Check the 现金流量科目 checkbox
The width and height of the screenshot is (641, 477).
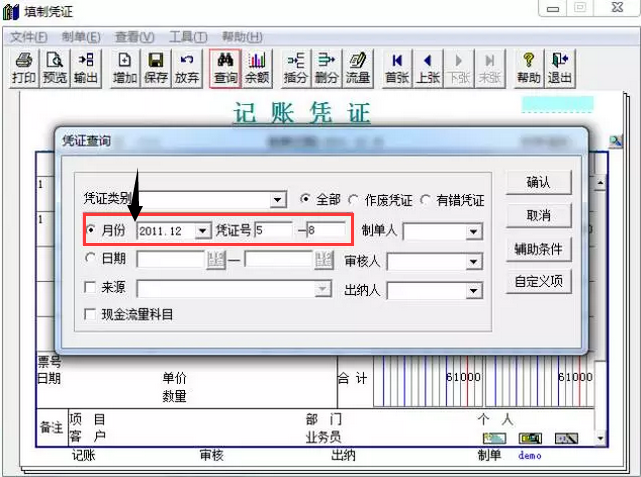pyautogui.click(x=90, y=314)
